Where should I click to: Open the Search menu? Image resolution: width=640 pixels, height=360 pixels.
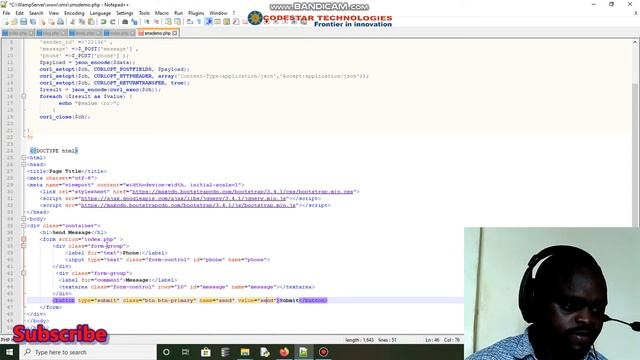click(x=36, y=13)
